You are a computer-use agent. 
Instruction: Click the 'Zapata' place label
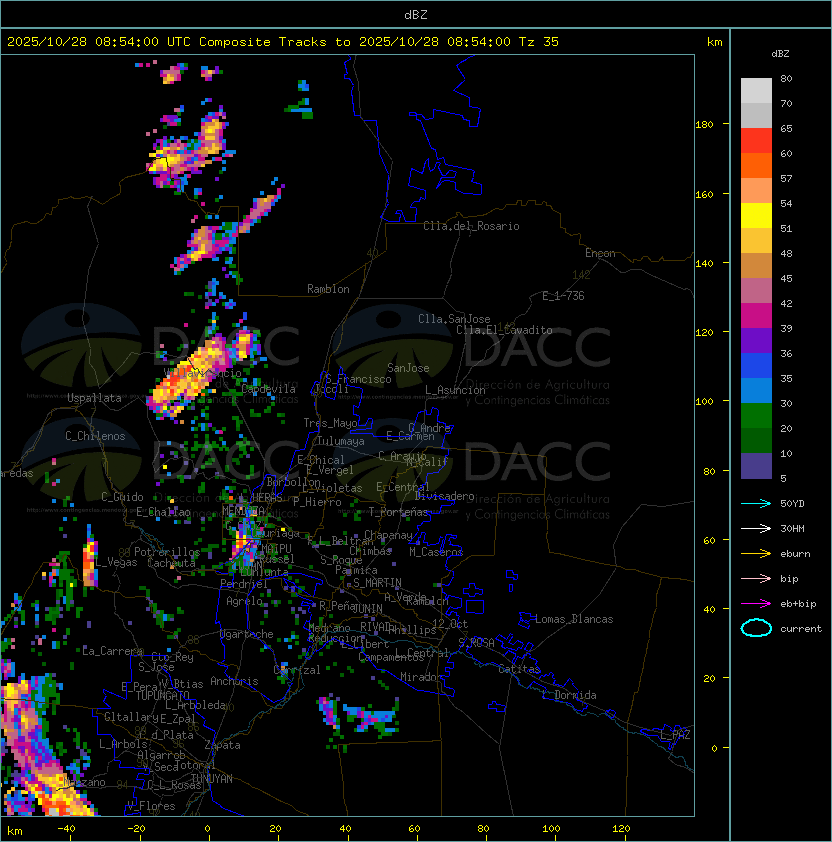[222, 745]
